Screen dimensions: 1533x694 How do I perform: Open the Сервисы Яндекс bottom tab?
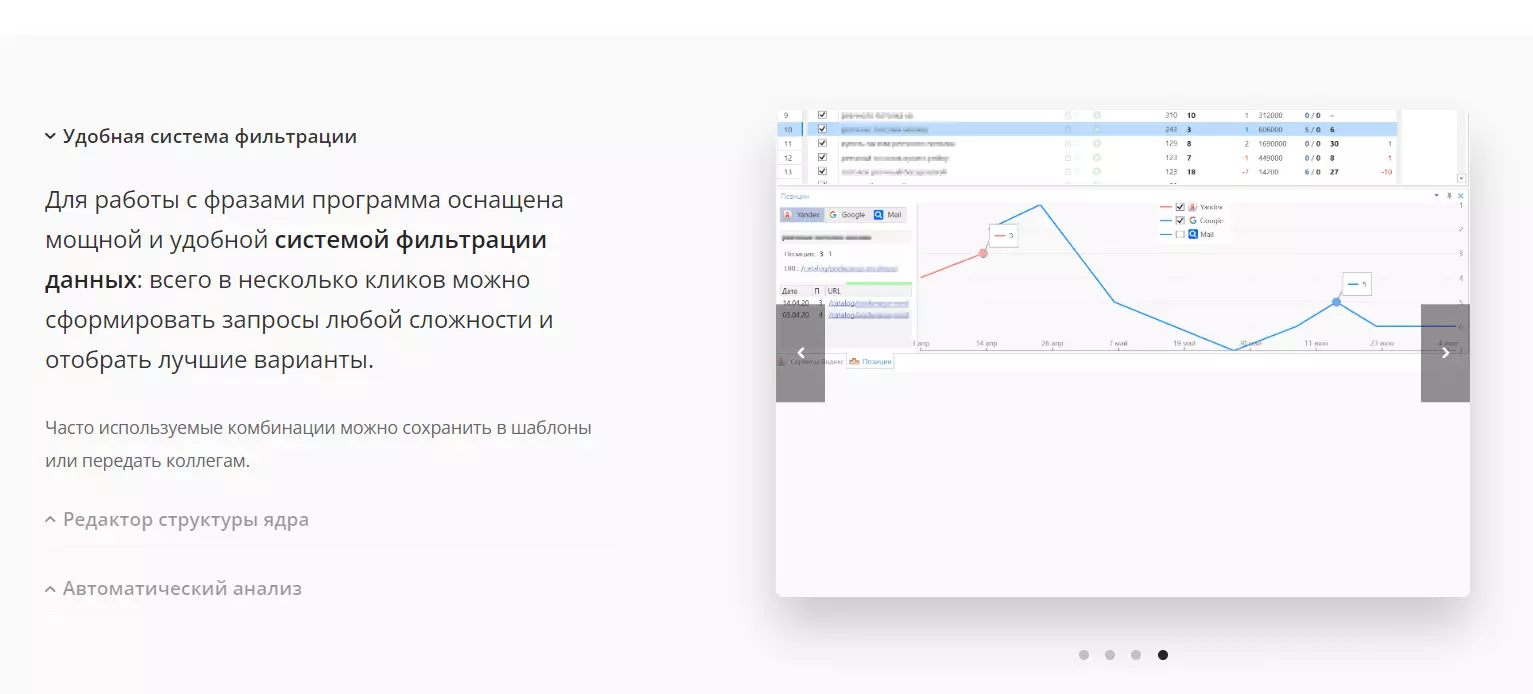point(812,361)
